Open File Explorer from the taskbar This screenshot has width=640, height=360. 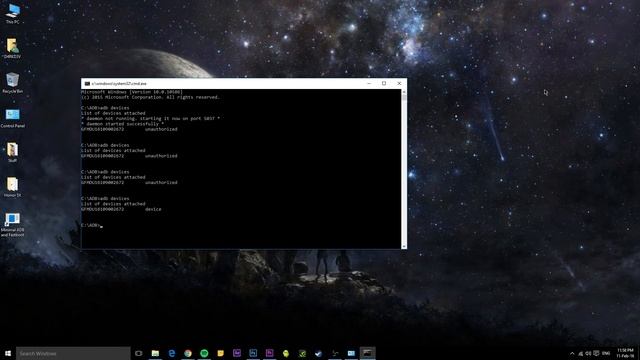point(155,353)
